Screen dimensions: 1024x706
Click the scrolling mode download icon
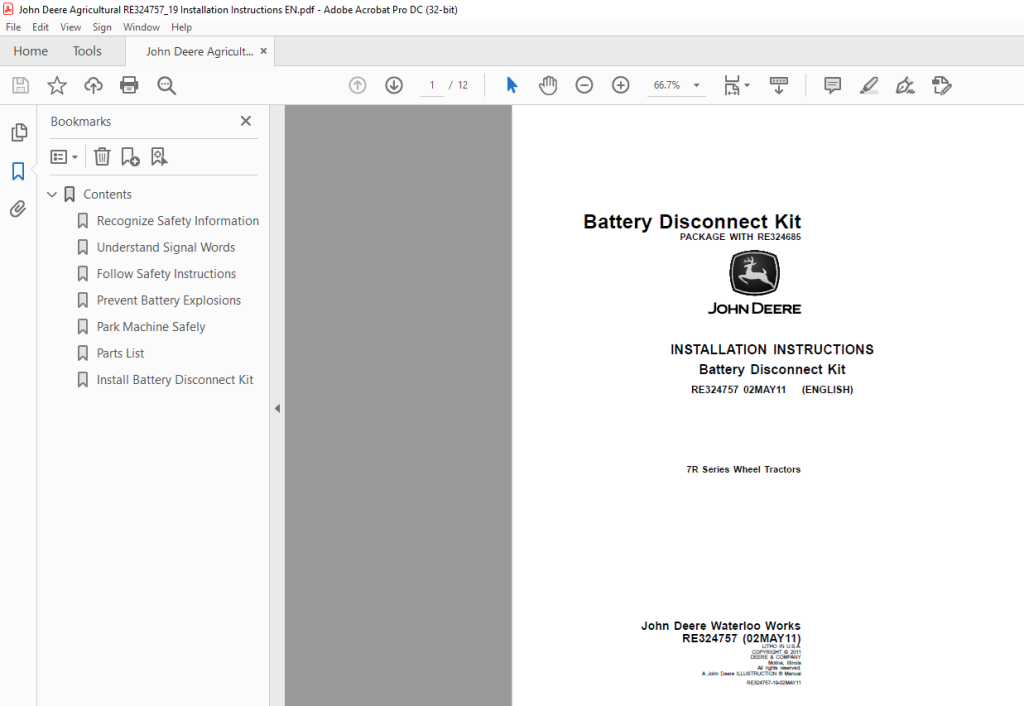[779, 86]
